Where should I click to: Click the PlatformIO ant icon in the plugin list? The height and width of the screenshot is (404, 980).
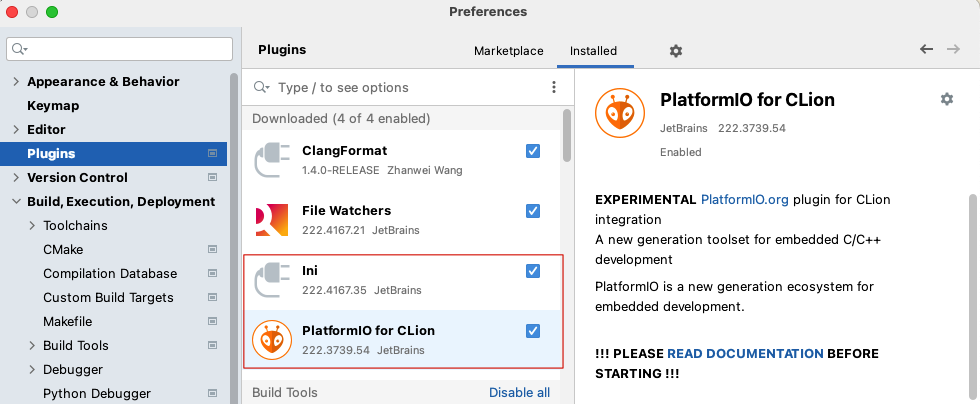(x=272, y=340)
